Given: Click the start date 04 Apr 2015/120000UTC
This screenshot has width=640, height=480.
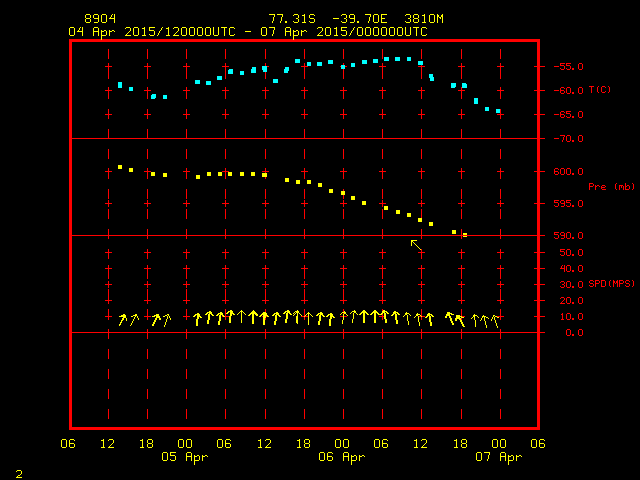Looking at the screenshot, I should (152, 32).
